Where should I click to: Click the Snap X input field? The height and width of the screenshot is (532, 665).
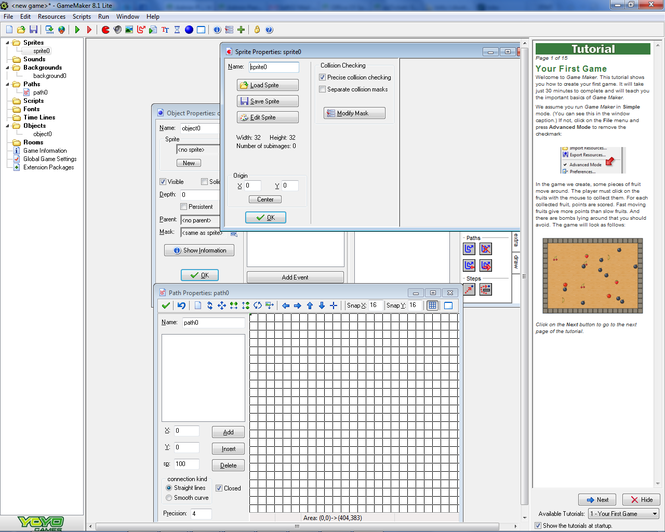pos(375,305)
